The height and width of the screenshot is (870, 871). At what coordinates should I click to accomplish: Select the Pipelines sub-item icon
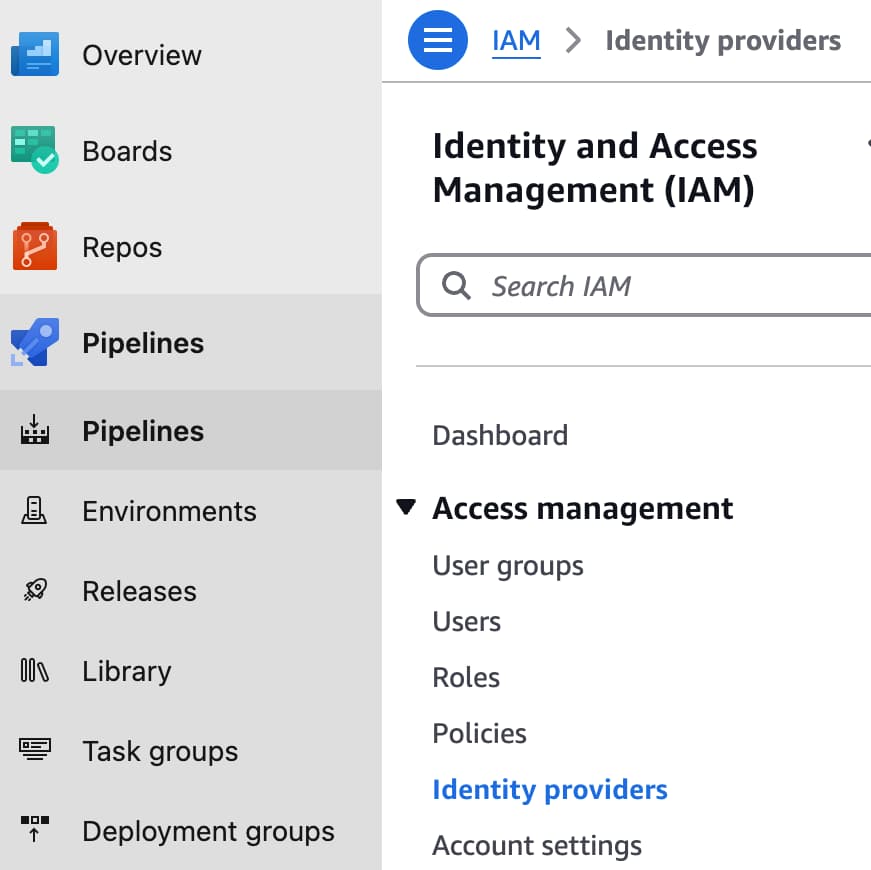point(35,431)
